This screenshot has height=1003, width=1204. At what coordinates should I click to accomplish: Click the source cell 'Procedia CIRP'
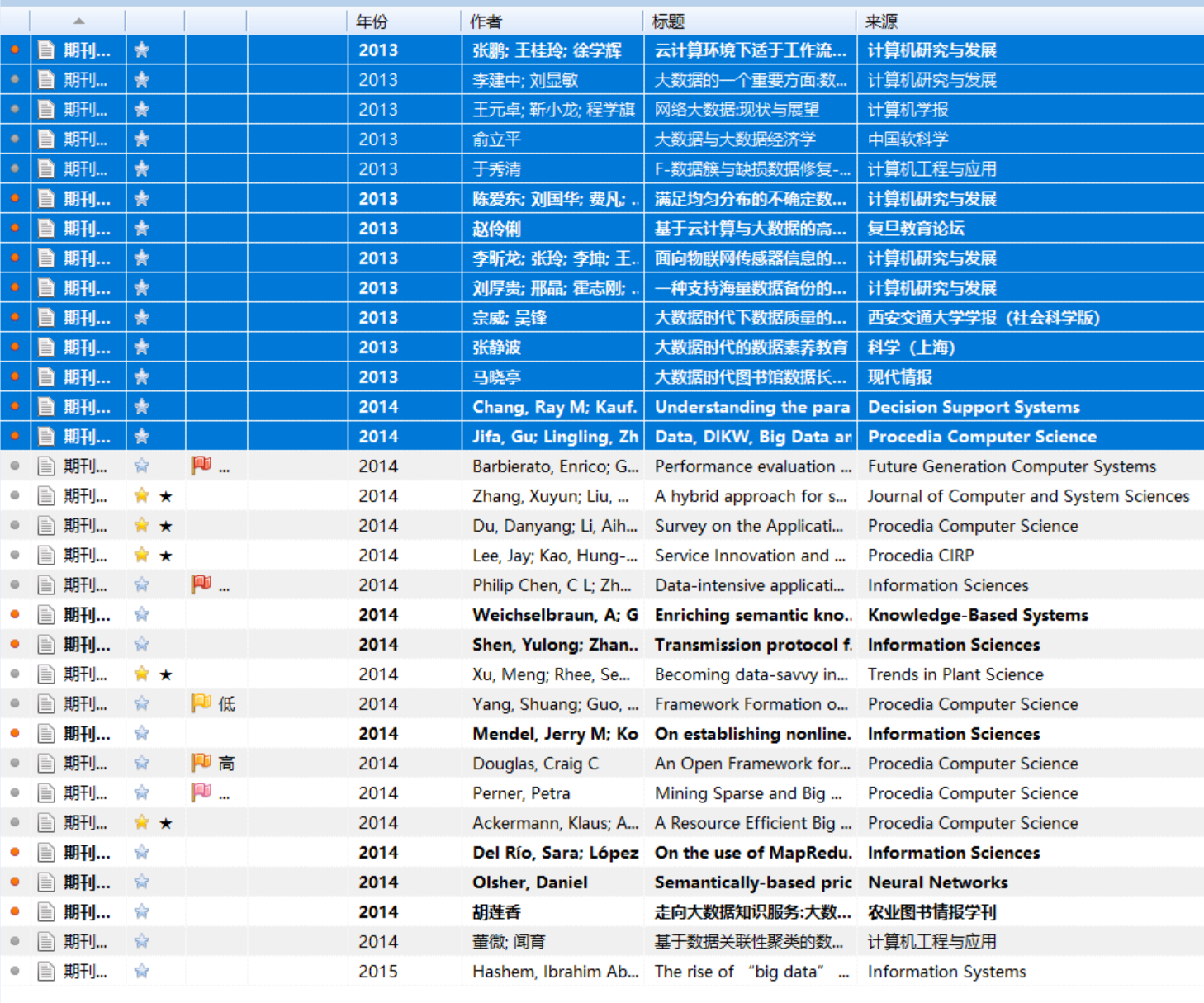pyautogui.click(x=921, y=556)
